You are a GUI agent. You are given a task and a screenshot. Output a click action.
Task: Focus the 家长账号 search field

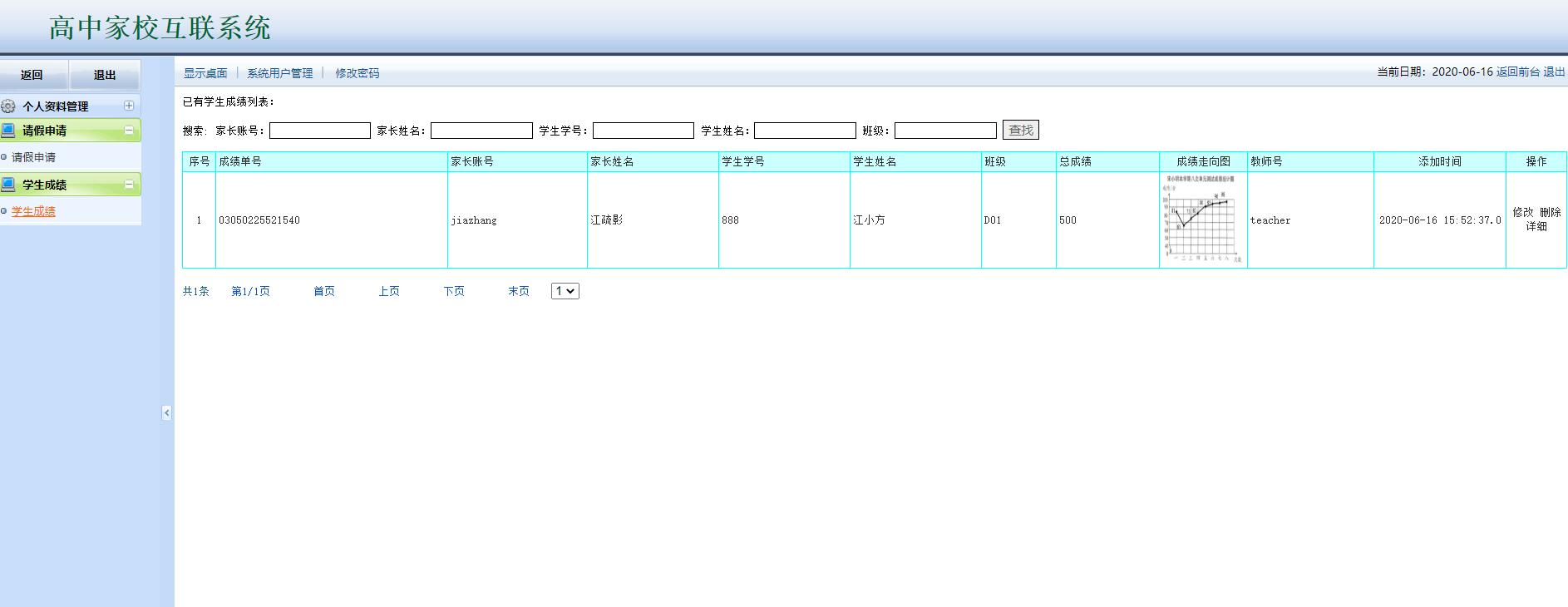point(320,131)
